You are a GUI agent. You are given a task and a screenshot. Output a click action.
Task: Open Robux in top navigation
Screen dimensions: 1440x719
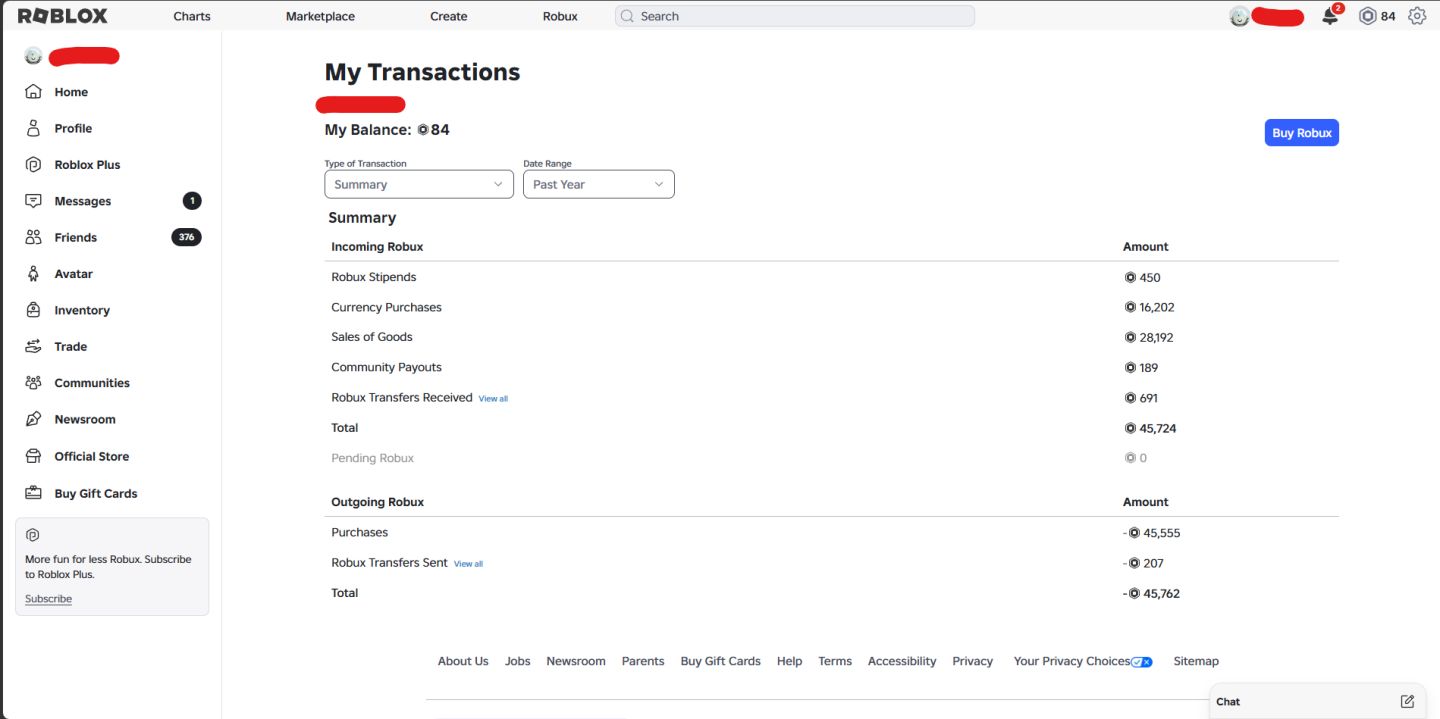[560, 16]
